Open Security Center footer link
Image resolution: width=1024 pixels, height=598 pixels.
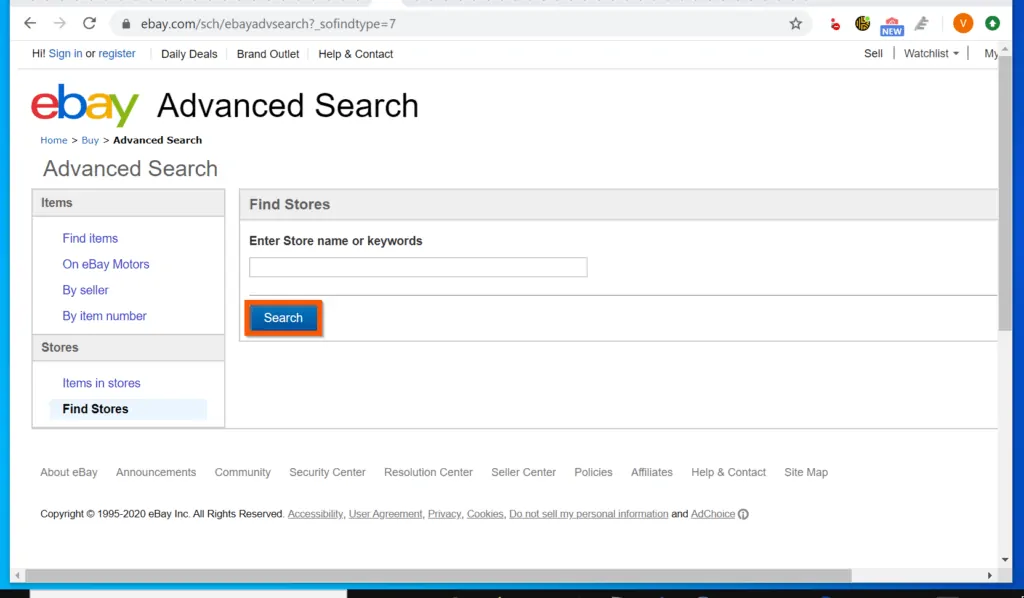tap(327, 473)
